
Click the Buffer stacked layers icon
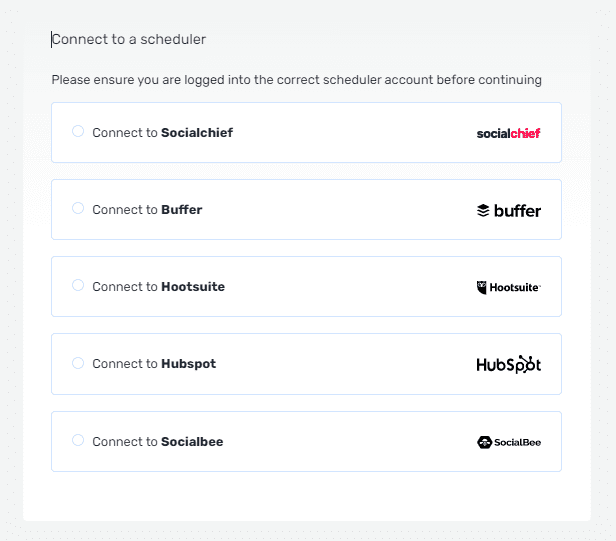pyautogui.click(x=483, y=210)
